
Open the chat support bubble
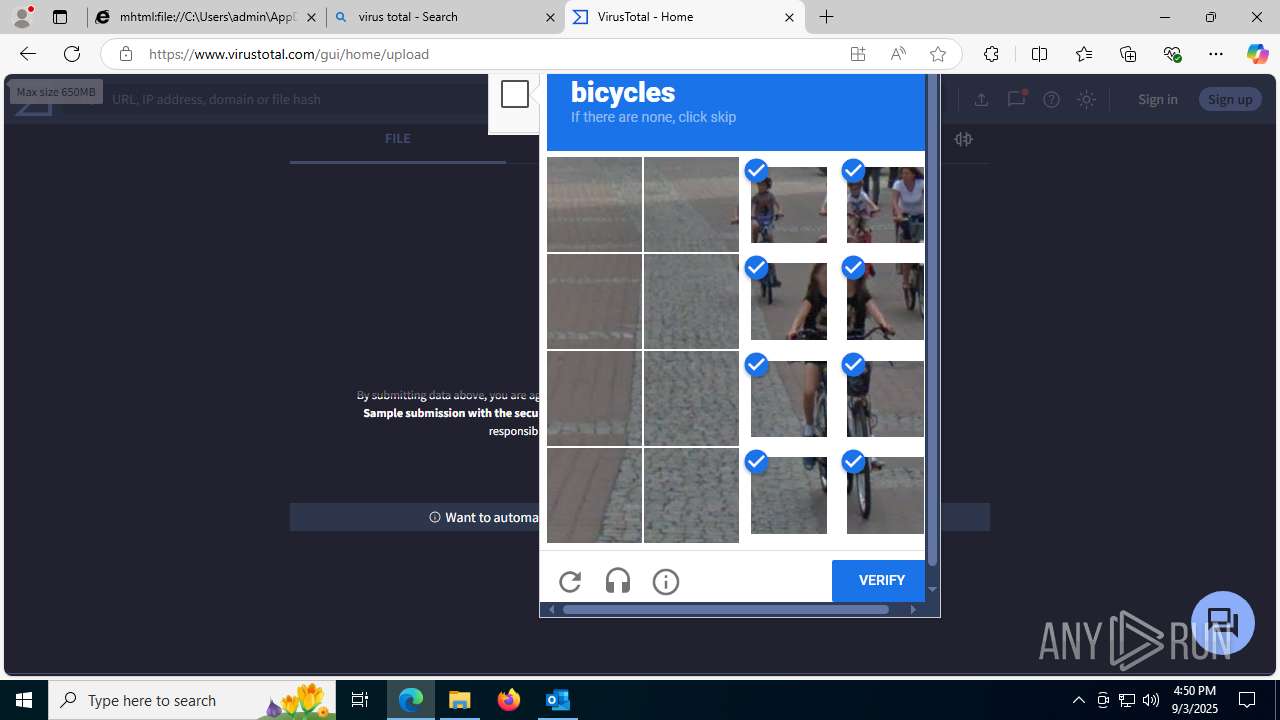(x=1223, y=623)
